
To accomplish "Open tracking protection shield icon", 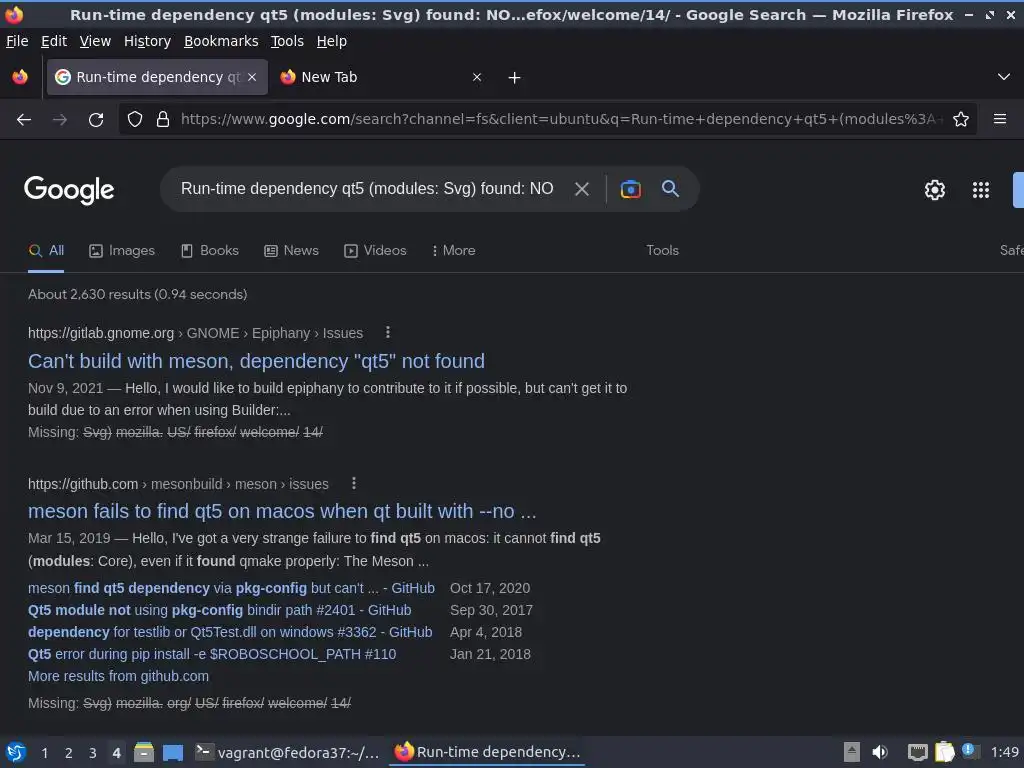I will (135, 119).
